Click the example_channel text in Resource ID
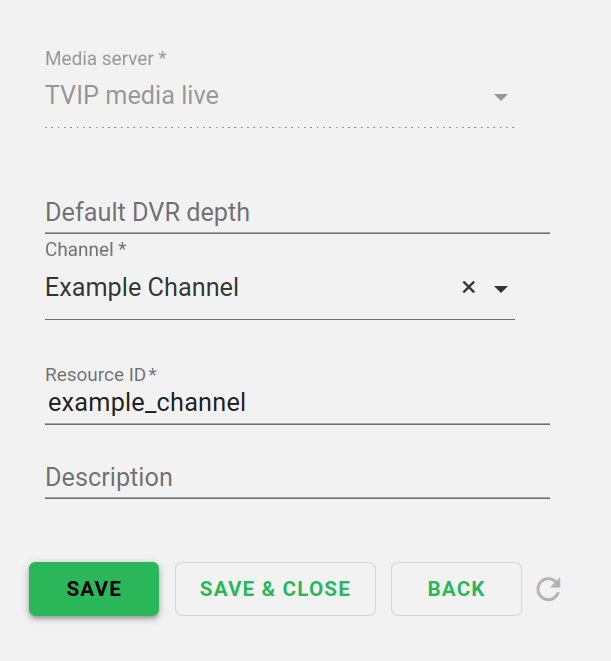Image resolution: width=611 pixels, height=661 pixels. coord(147,403)
